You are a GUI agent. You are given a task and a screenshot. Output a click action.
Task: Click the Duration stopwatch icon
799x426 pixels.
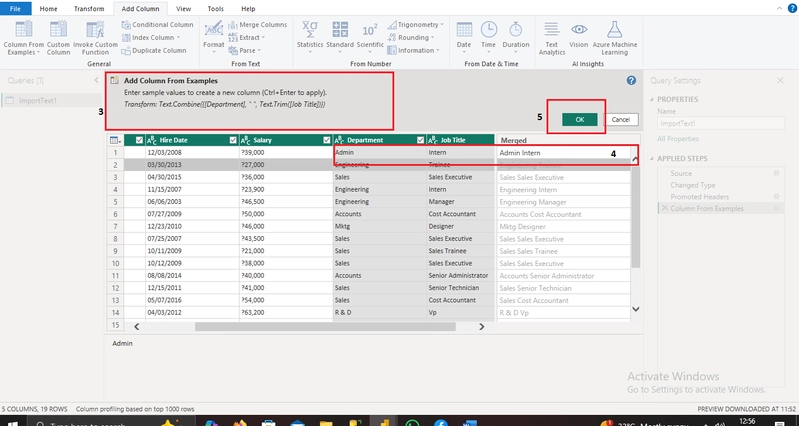point(516,30)
